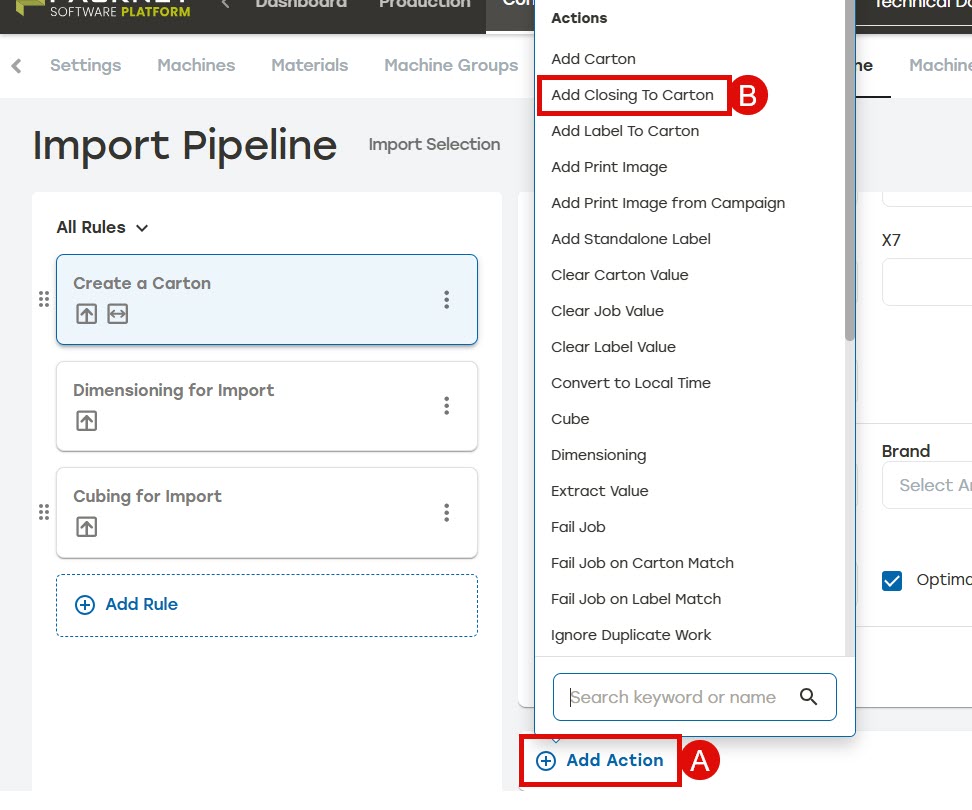Click the drag handle beside Cubing for Import
Screen dimensions: 972x810
tap(44, 513)
